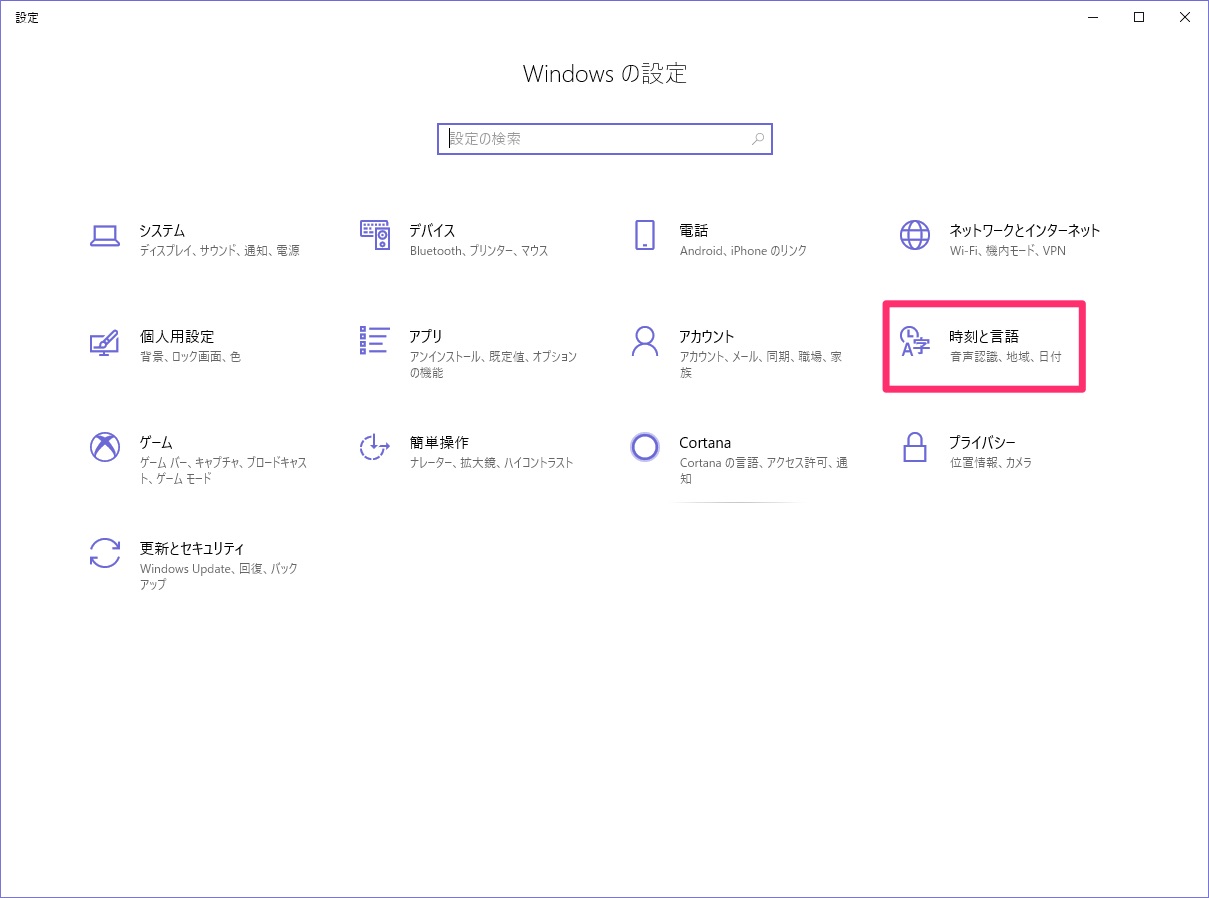Image resolution: width=1209 pixels, height=898 pixels.
Task: Select the デバイス heading text
Action: (432, 230)
